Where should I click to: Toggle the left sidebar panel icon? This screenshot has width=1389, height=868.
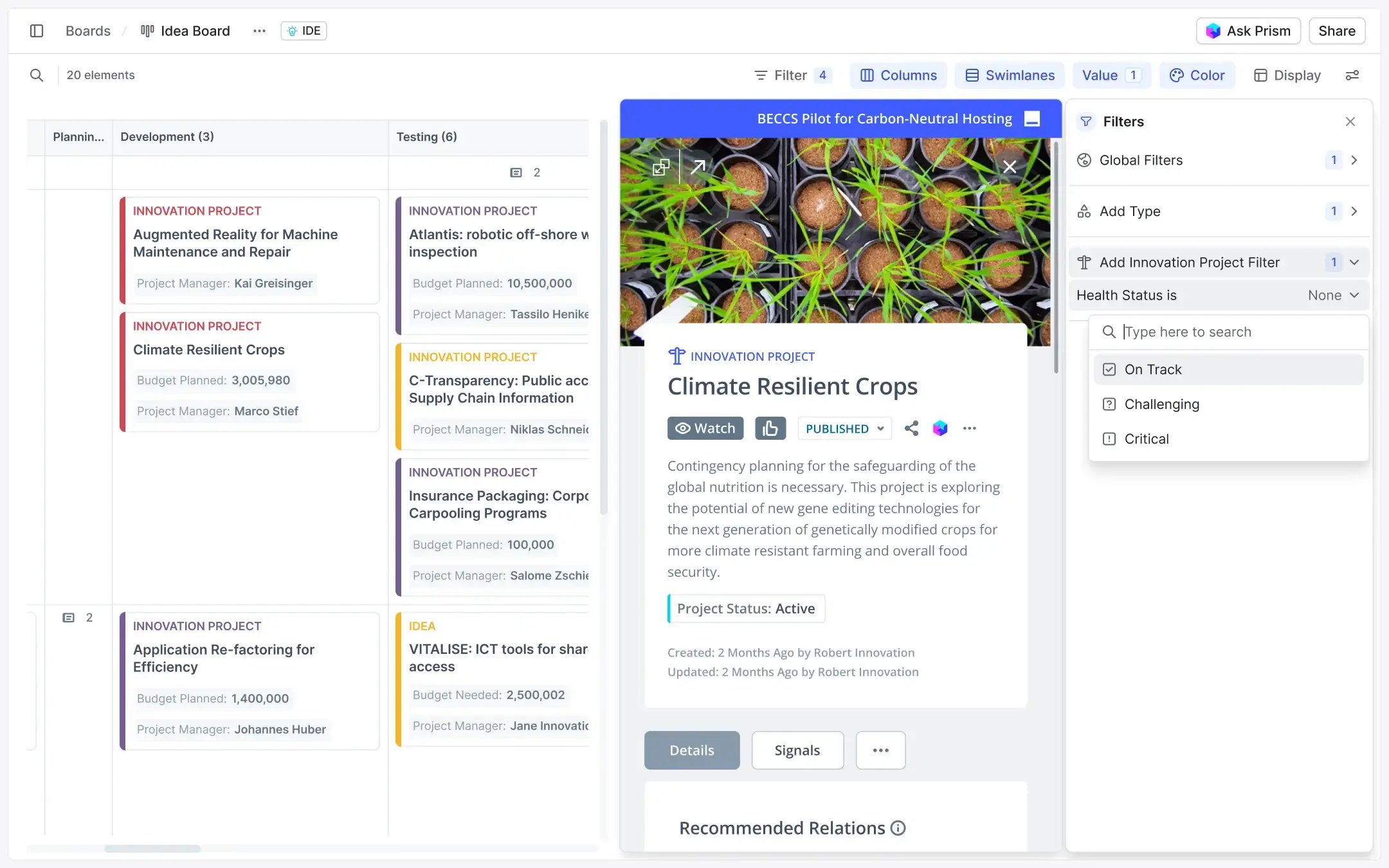coord(37,30)
